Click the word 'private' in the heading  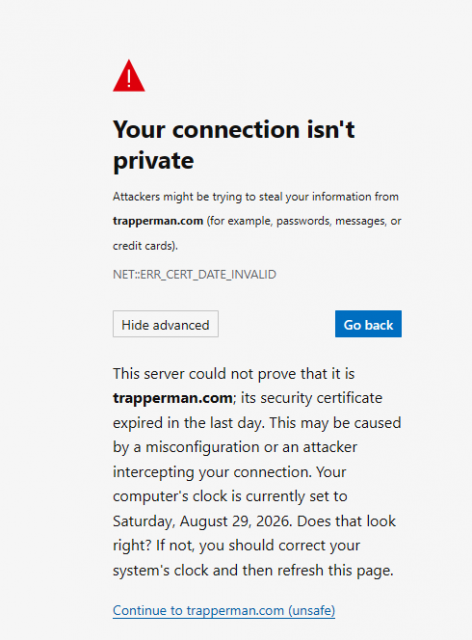point(153,161)
